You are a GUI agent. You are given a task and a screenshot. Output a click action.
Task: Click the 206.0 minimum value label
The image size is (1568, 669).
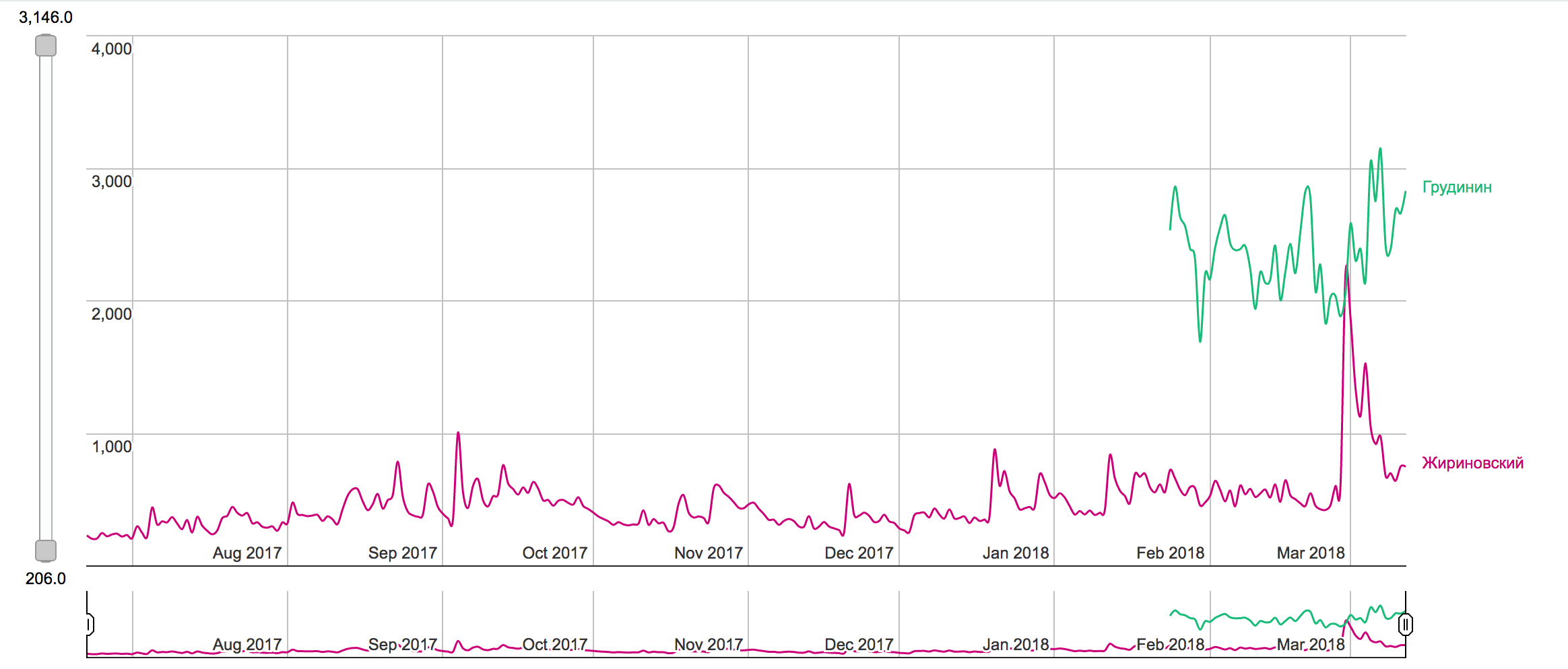[46, 579]
